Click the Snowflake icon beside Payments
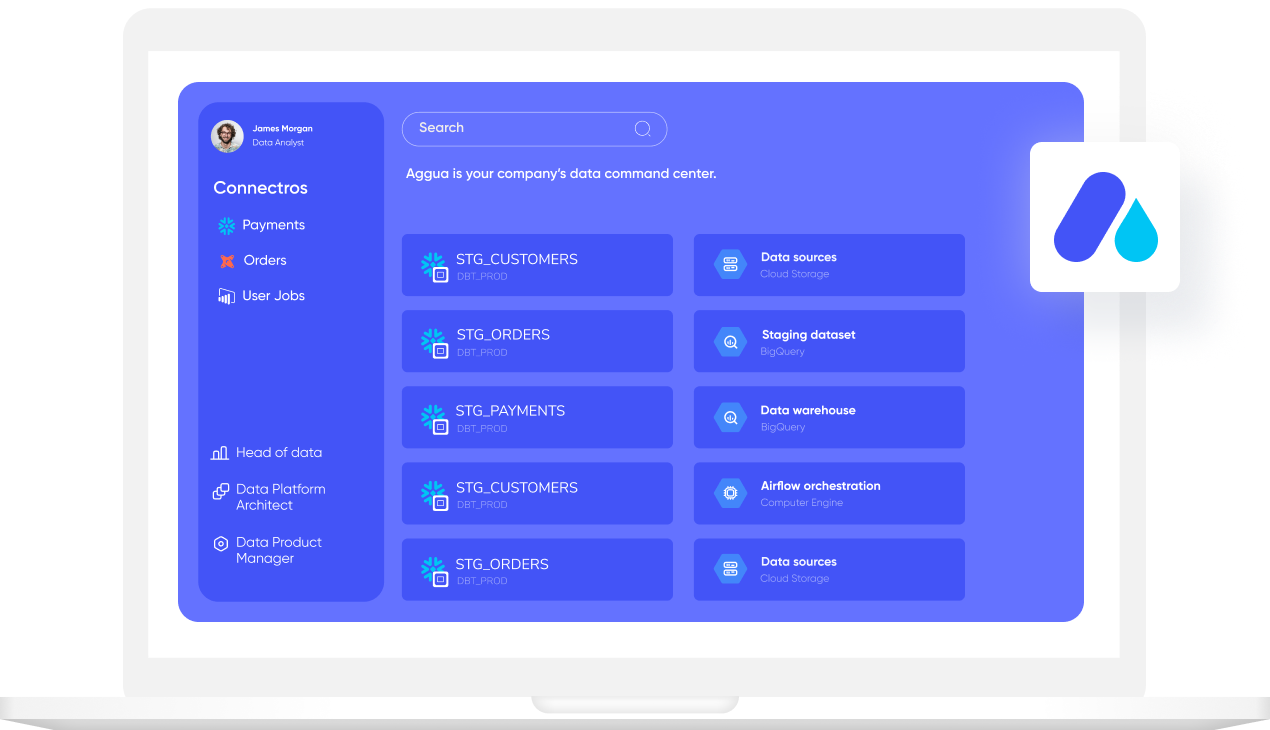1270x730 pixels. (227, 226)
